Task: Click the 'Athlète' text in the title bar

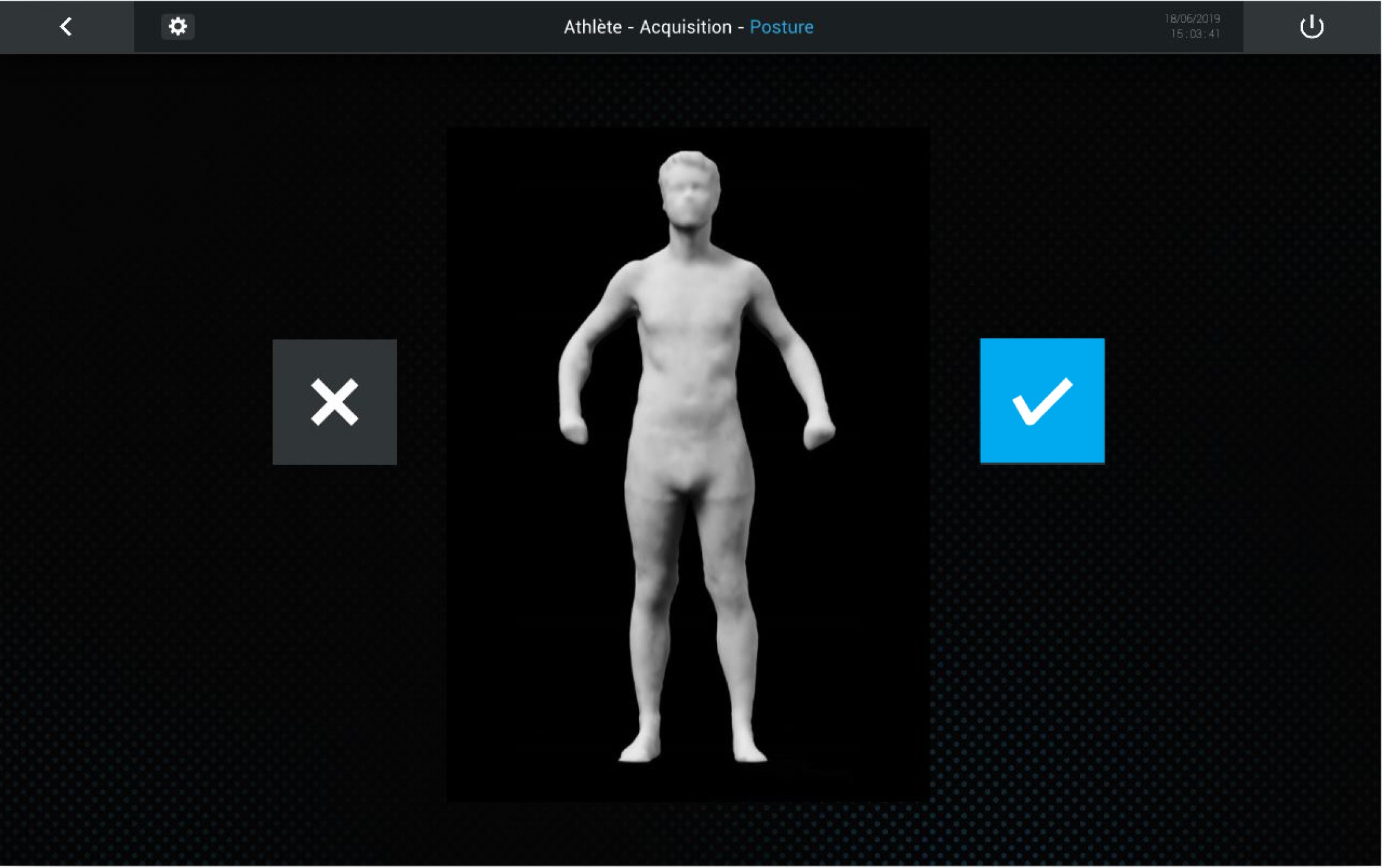Action: (592, 27)
